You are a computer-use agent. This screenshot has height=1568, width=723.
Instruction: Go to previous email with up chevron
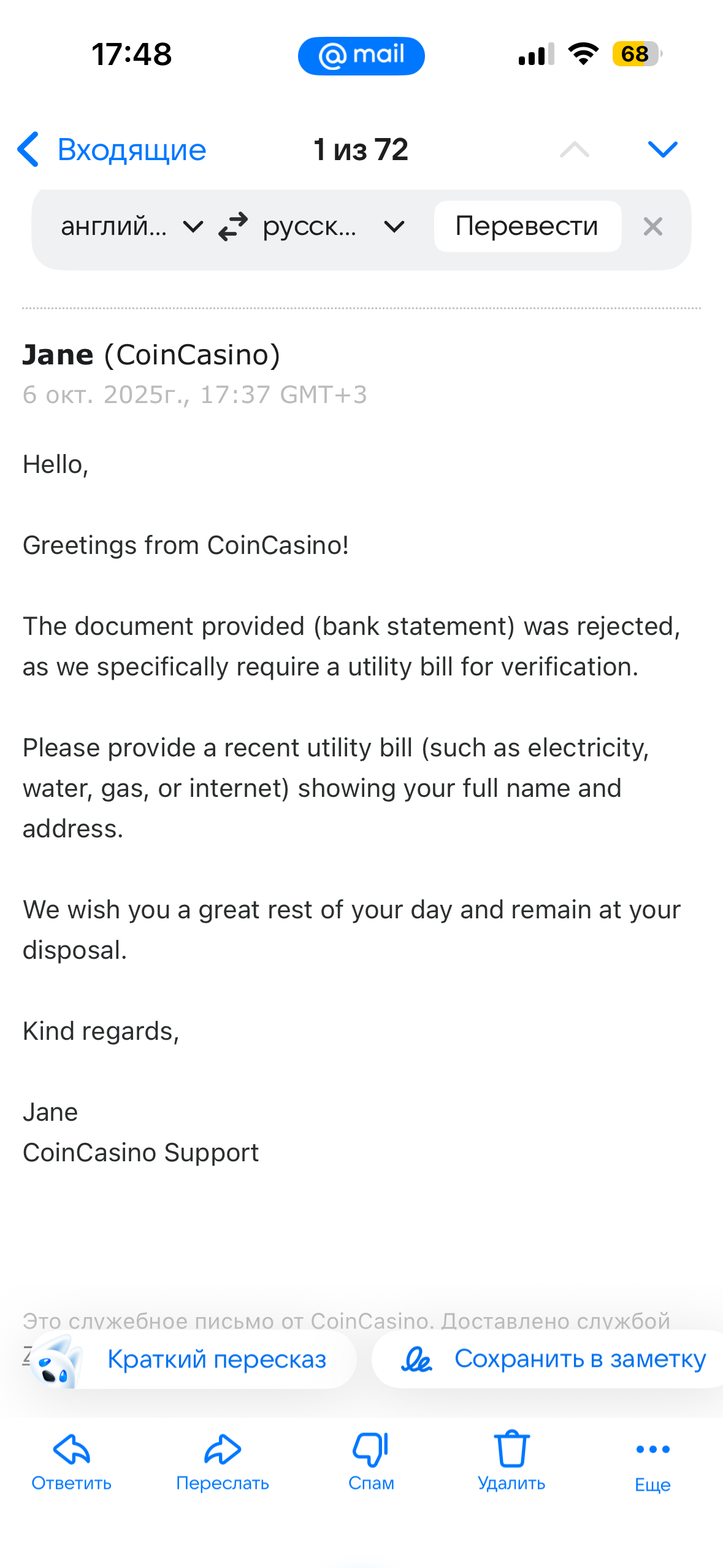(x=574, y=150)
